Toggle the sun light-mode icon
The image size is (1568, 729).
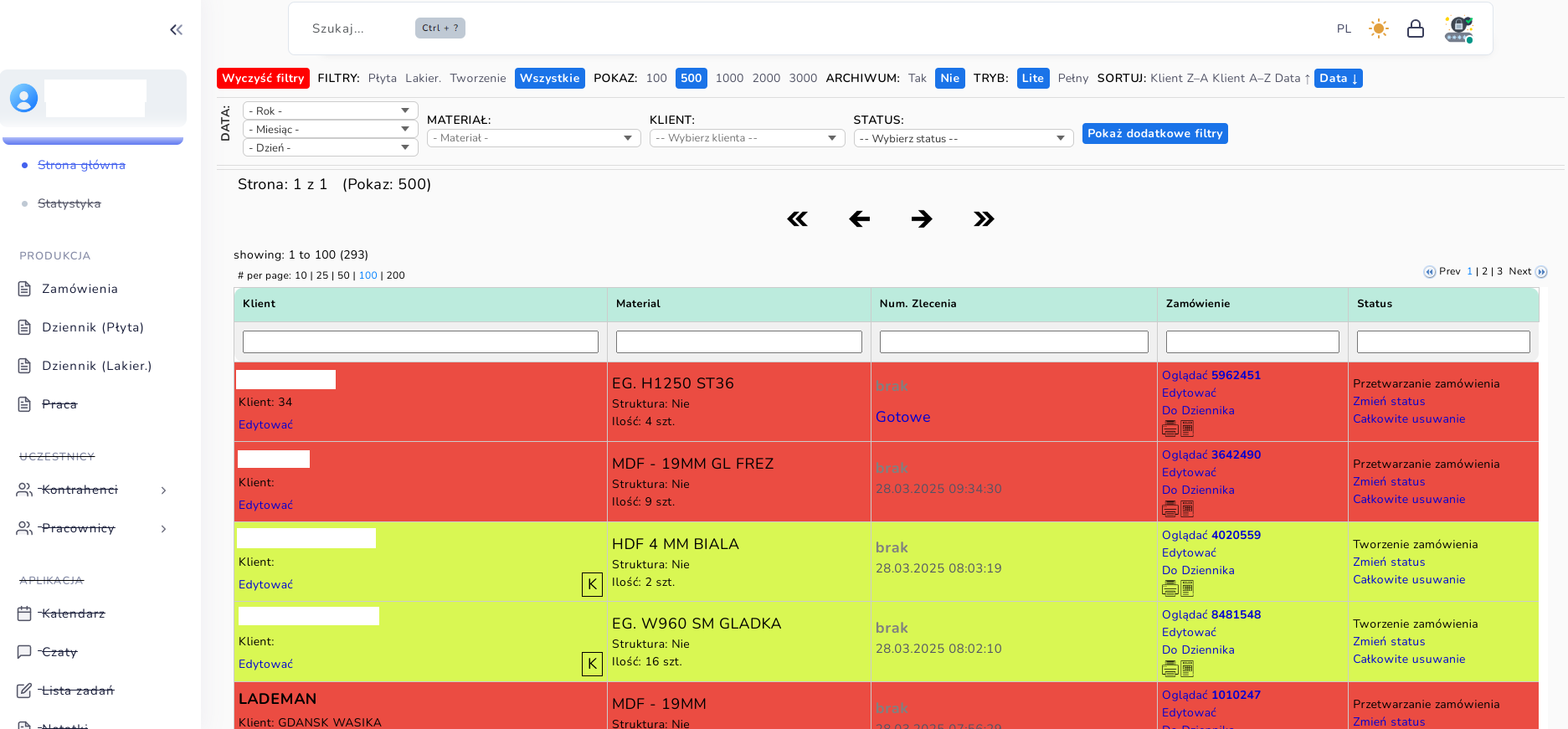tap(1379, 28)
